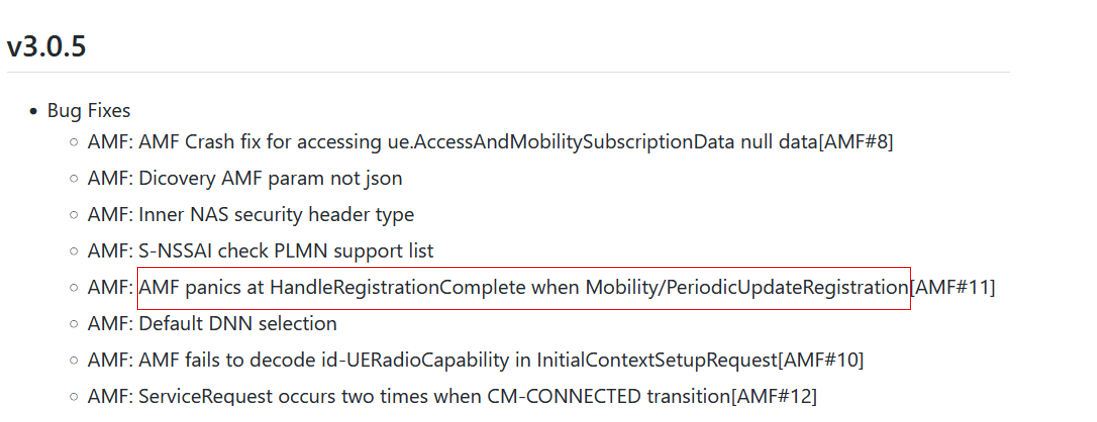Click the AMF#11 issue reference
Screen dimensions: 1097x422
pyautogui.click(x=953, y=288)
